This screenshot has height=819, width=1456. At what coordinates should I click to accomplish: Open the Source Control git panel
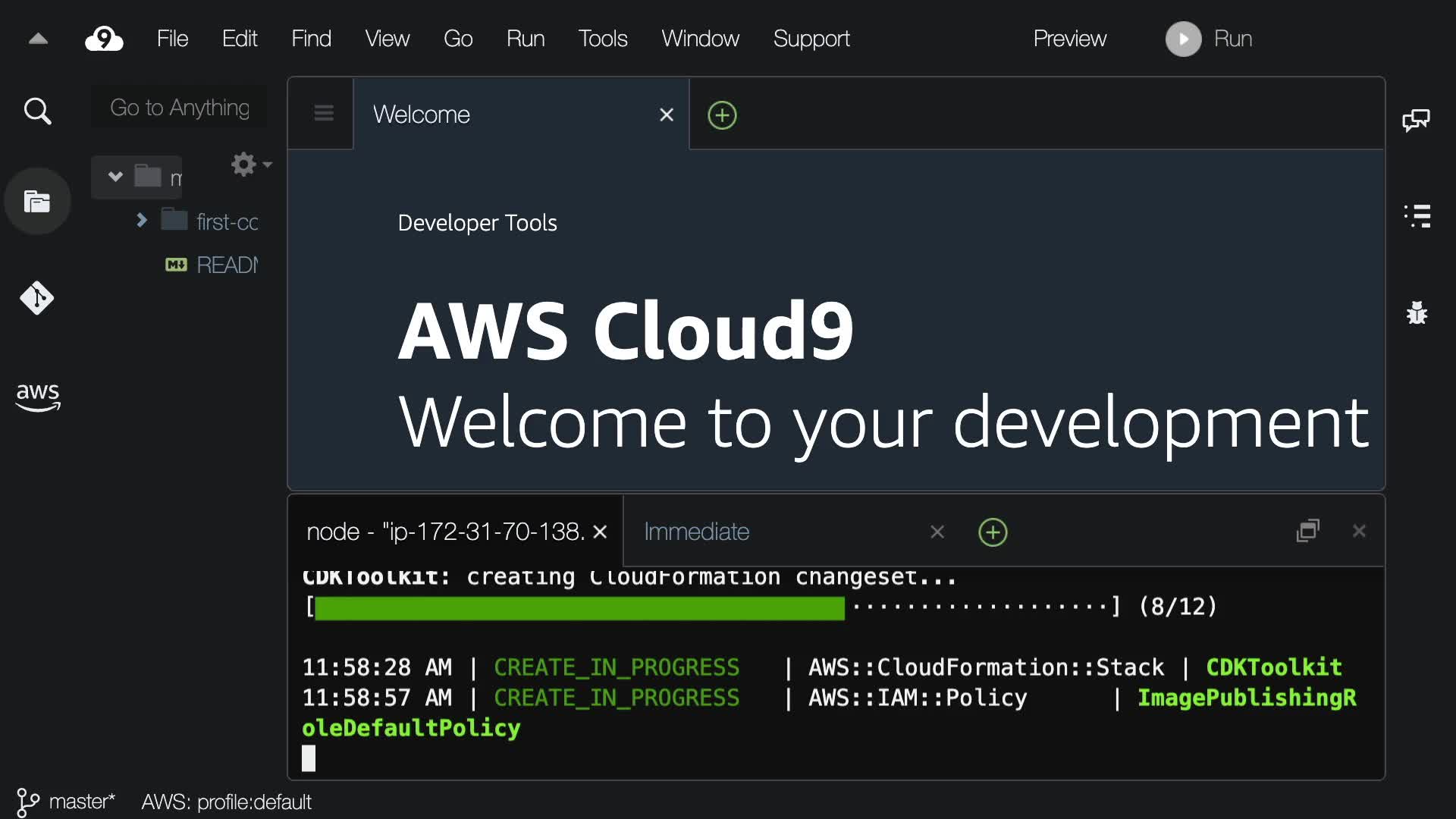37,298
